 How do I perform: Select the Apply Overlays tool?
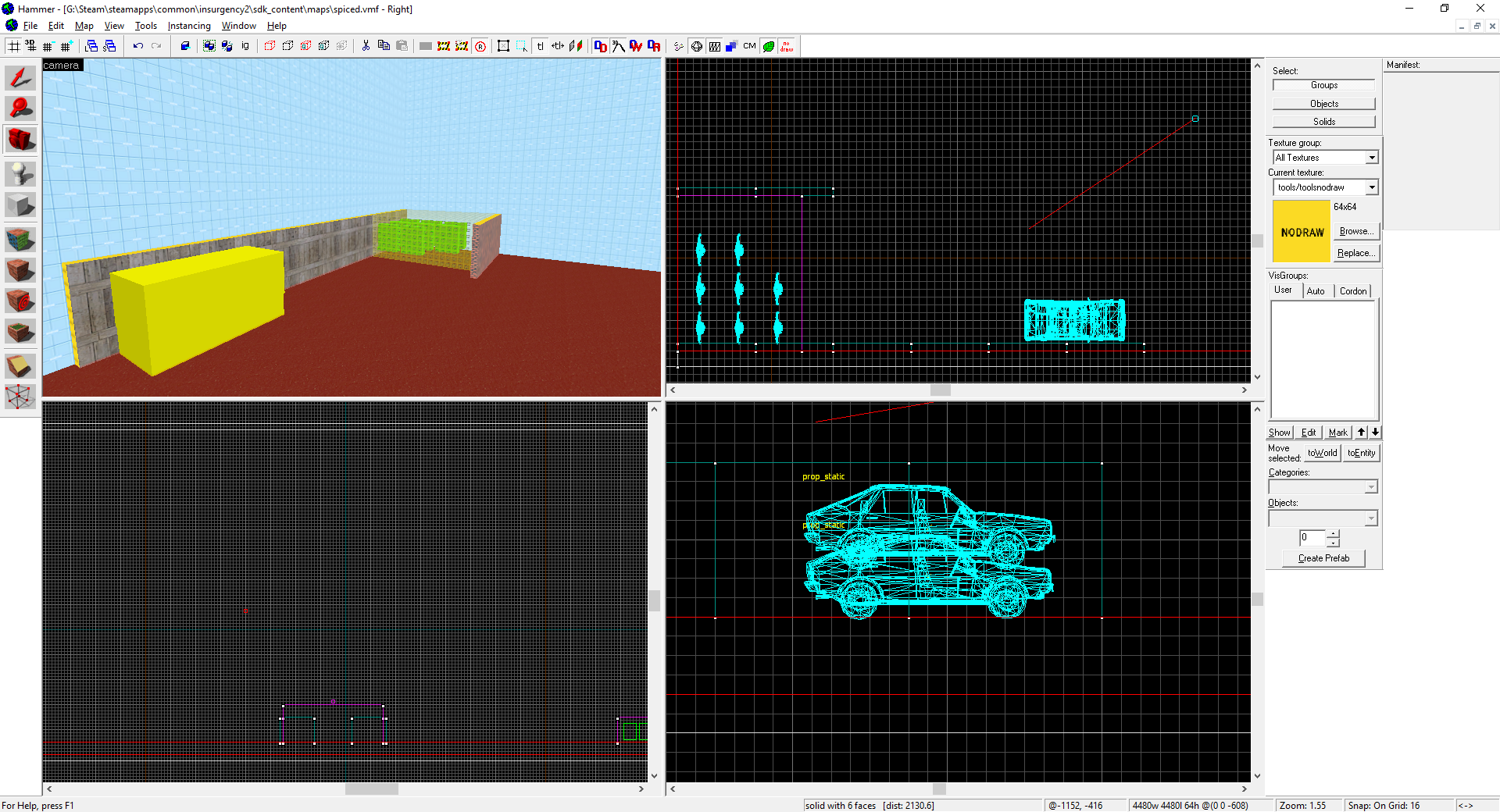pyautogui.click(x=20, y=333)
